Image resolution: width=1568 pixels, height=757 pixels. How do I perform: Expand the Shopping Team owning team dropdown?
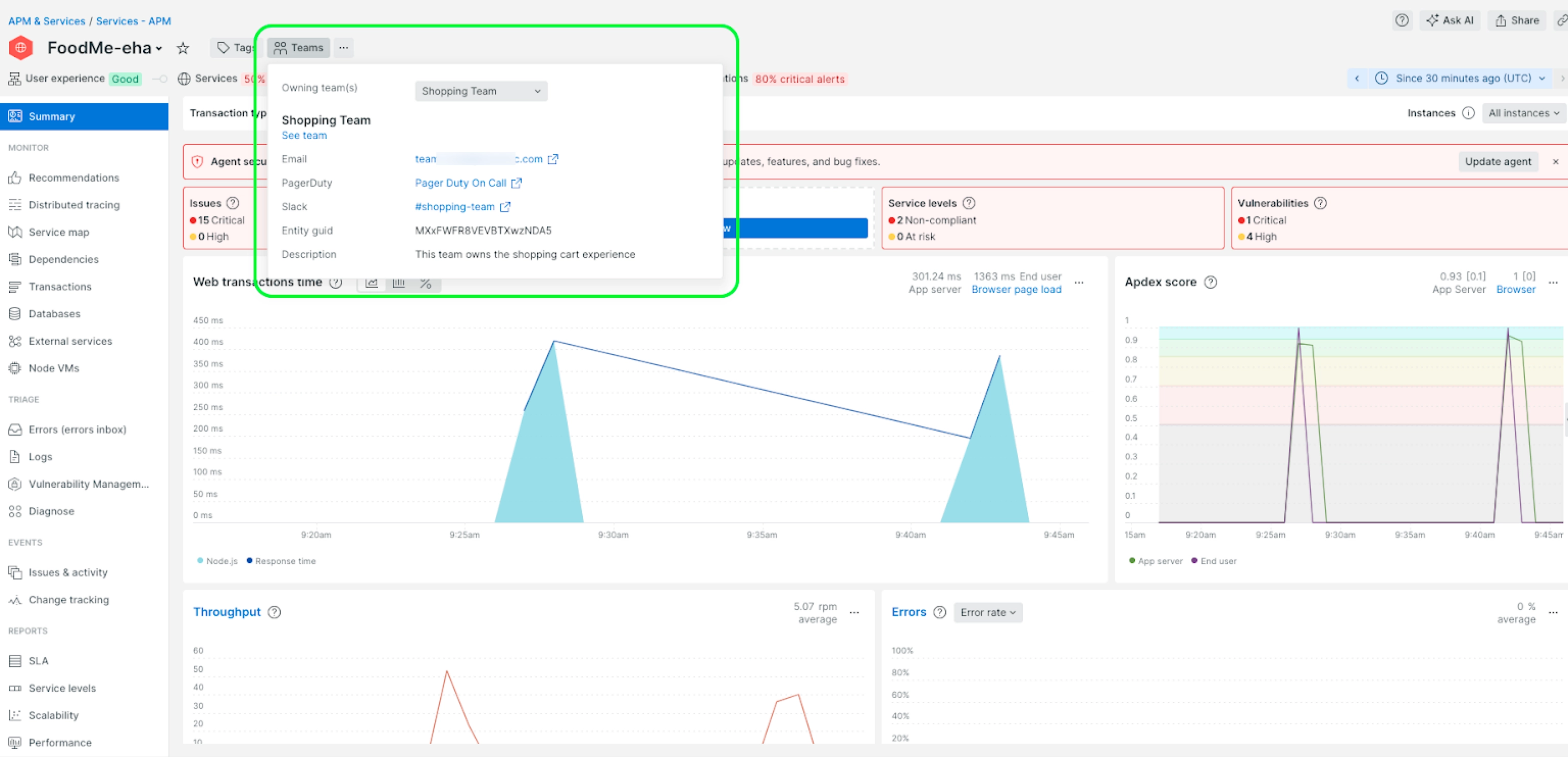click(481, 91)
